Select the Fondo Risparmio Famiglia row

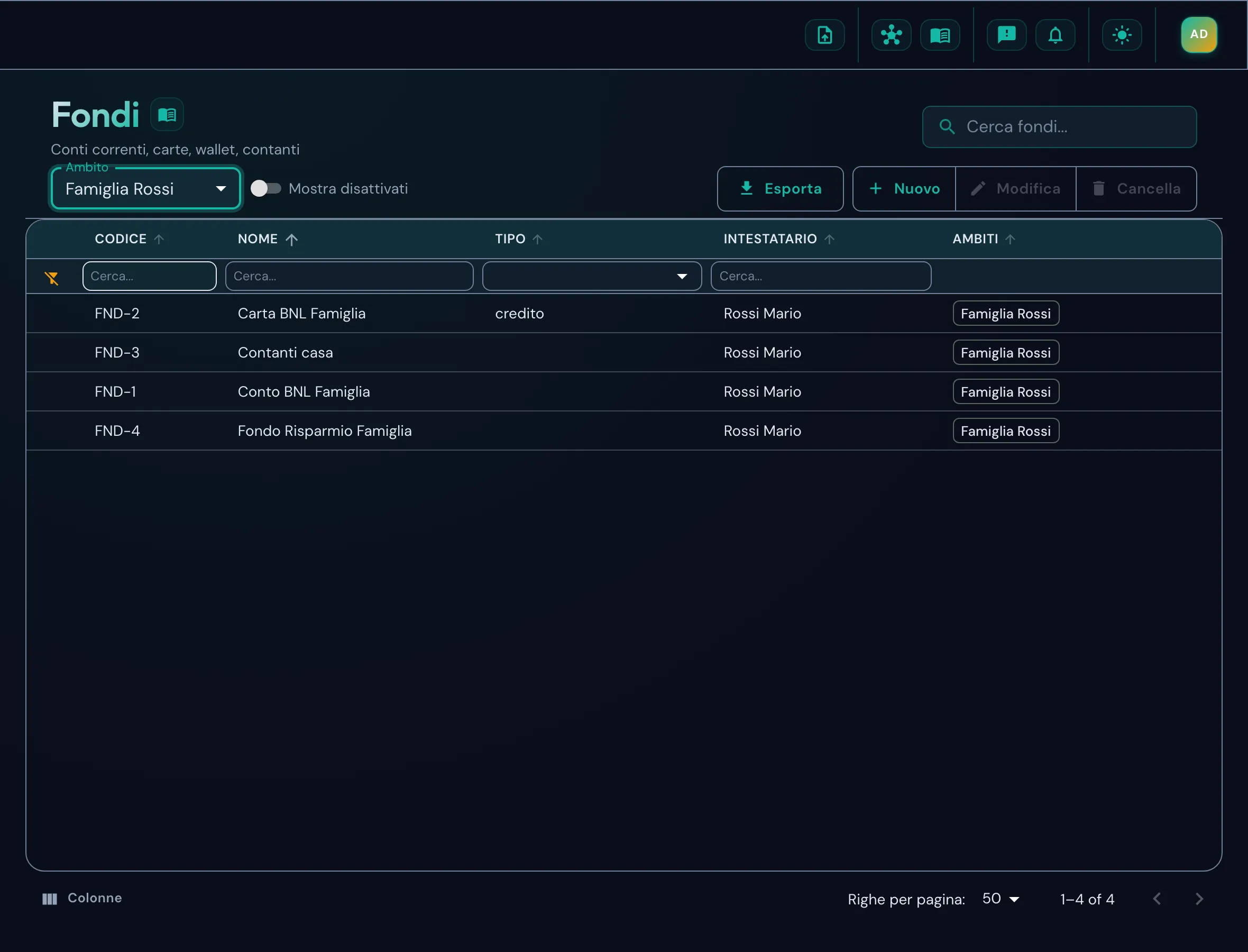click(x=623, y=431)
